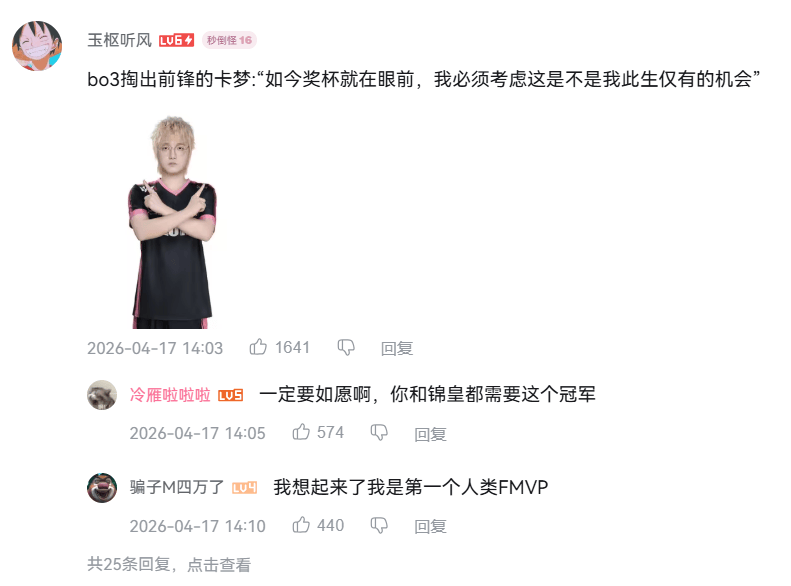
Task: Open the username 玉枢听风 profile
Action: pyautogui.click(x=120, y=40)
